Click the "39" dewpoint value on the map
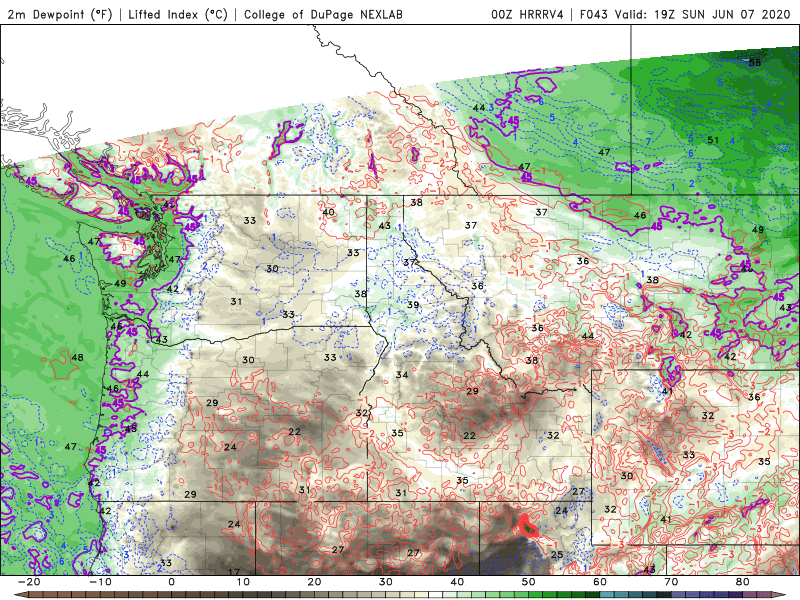The height and width of the screenshot is (600, 800). coord(413,305)
